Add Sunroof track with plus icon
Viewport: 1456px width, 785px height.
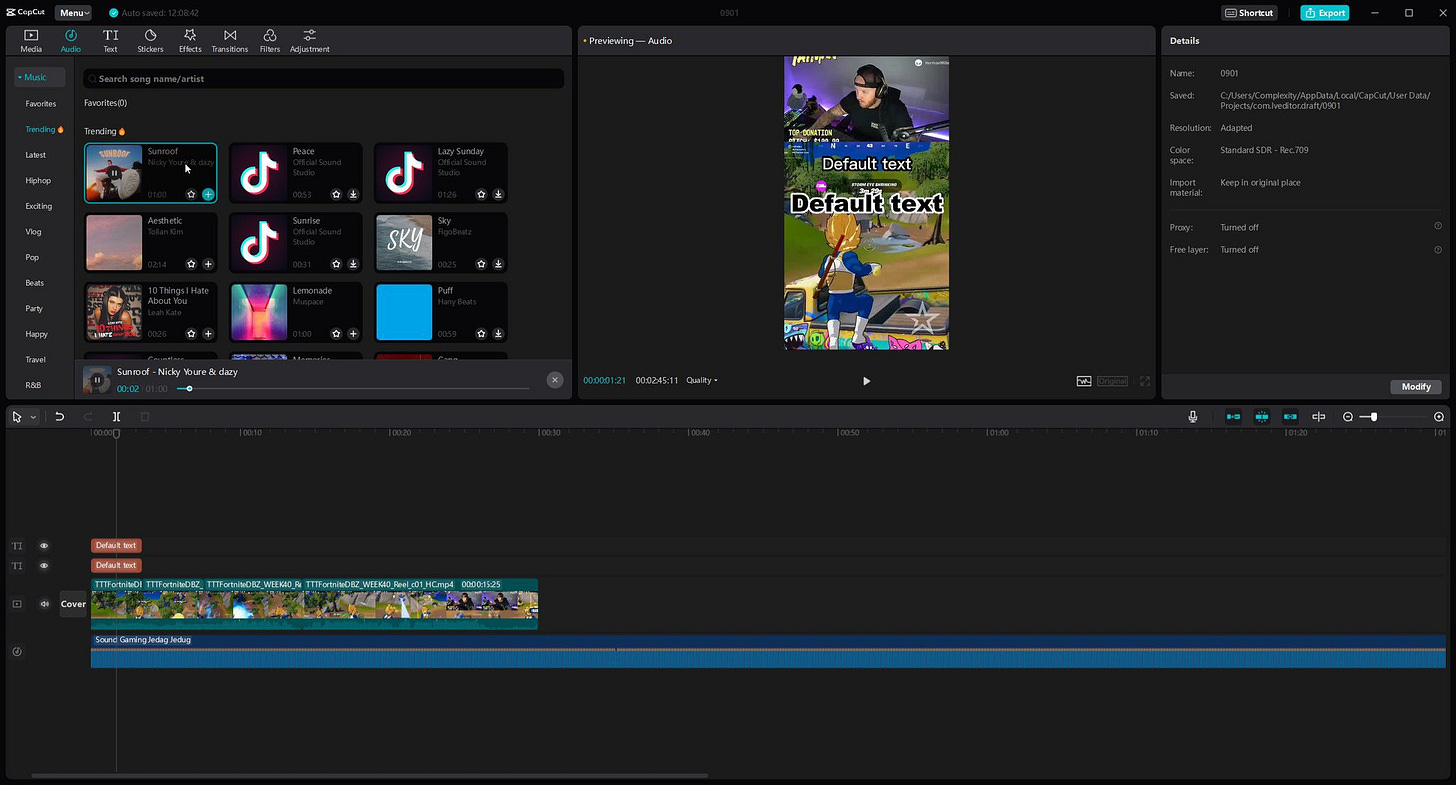(x=208, y=194)
